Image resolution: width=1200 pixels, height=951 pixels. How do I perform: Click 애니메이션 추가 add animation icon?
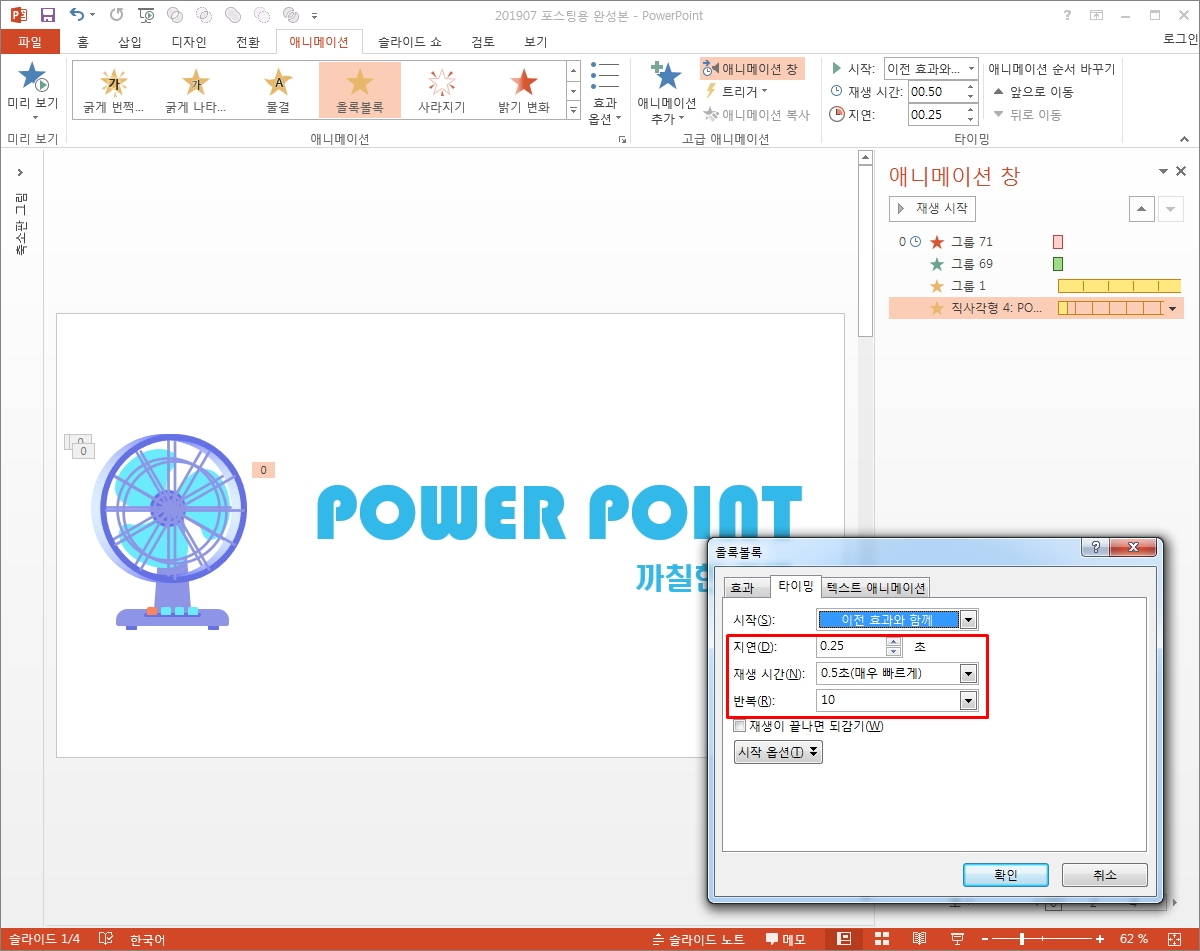666,92
